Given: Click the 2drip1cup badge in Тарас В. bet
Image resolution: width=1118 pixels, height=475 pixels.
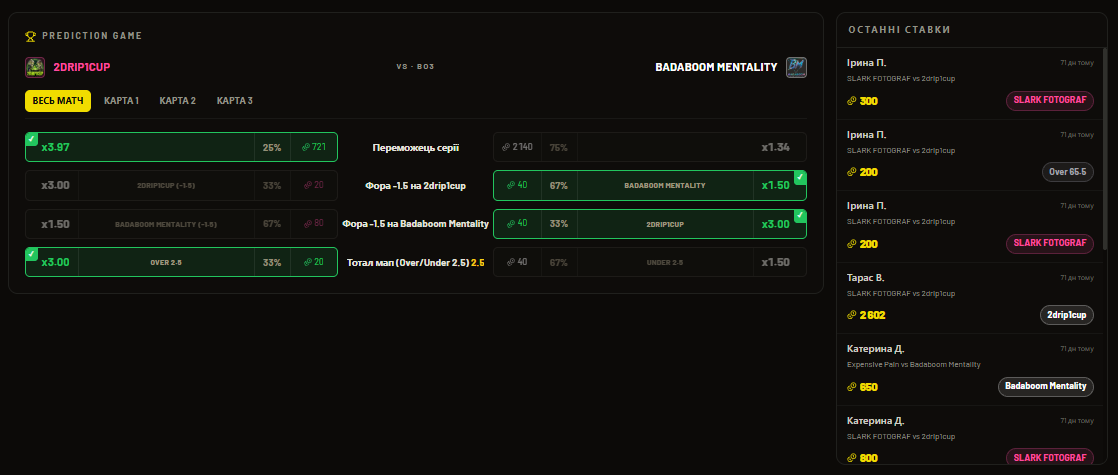Looking at the screenshot, I should pos(1067,315).
